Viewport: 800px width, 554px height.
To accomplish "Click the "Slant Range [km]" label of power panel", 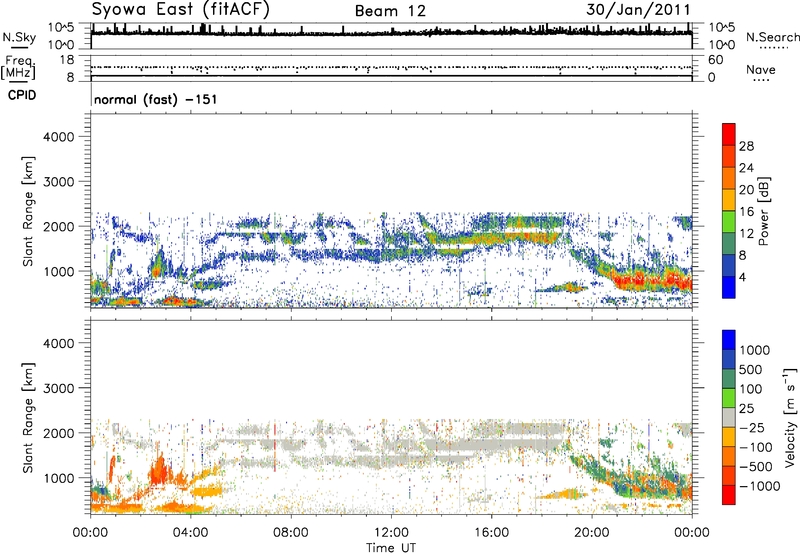I will click(28, 211).
